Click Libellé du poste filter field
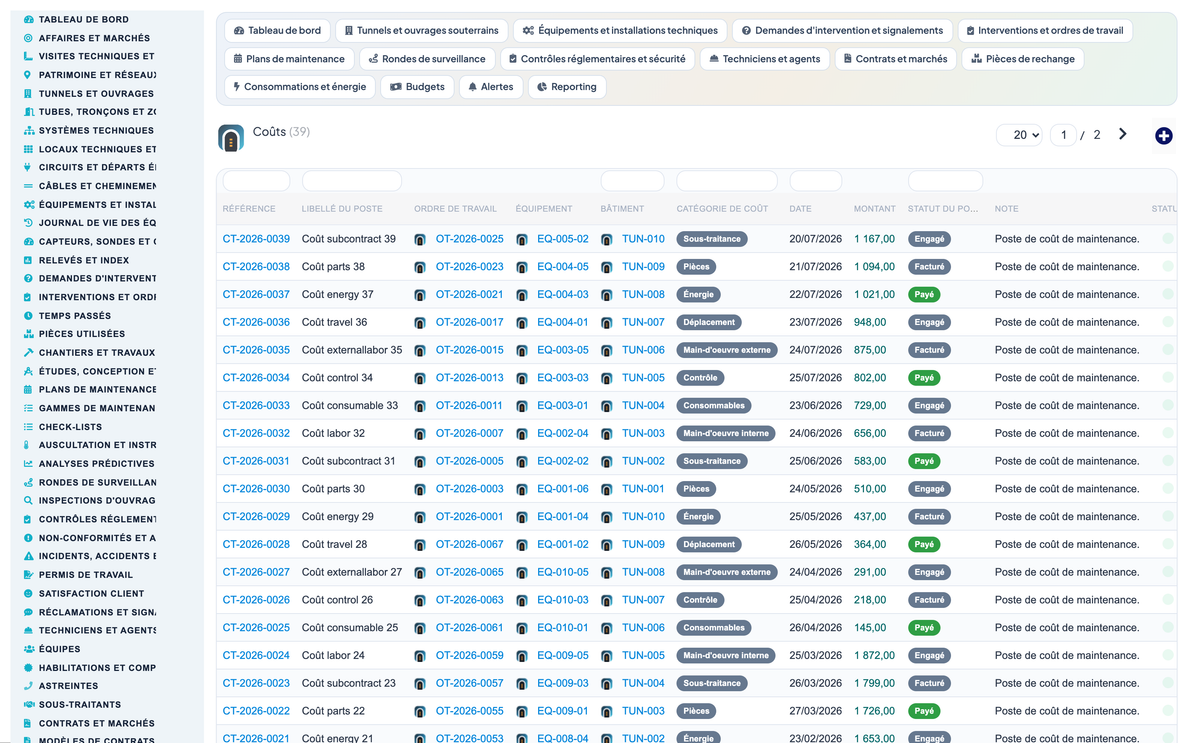 click(x=352, y=181)
